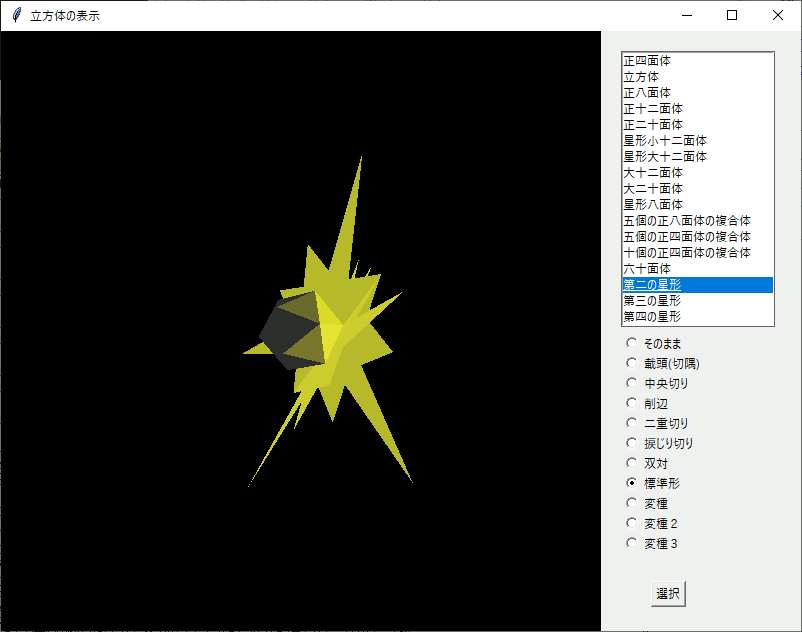Choose the 中央切り radio option
The width and height of the screenshot is (802, 632).
632,383
